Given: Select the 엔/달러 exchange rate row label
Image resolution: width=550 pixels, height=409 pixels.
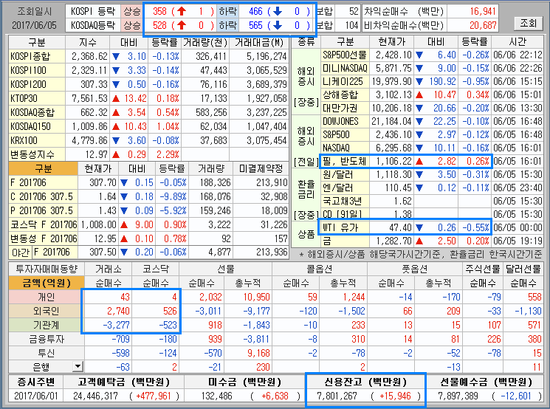Looking at the screenshot, I should tap(345, 188).
